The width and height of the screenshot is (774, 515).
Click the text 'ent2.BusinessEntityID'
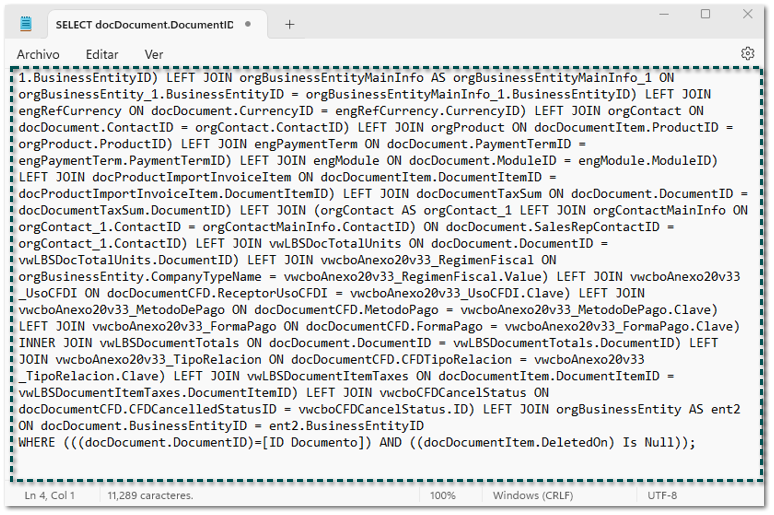346,426
